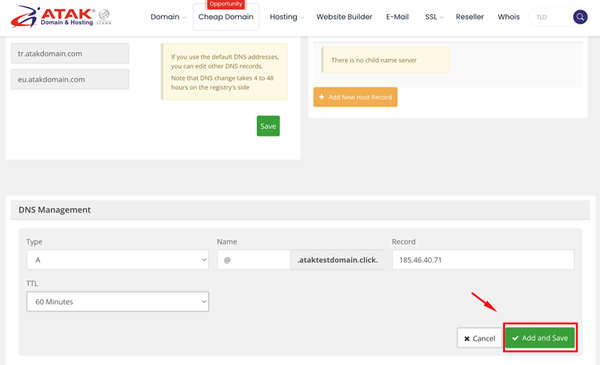Open the Domain menu
Viewport: 600px width, 365px height.
(x=168, y=17)
